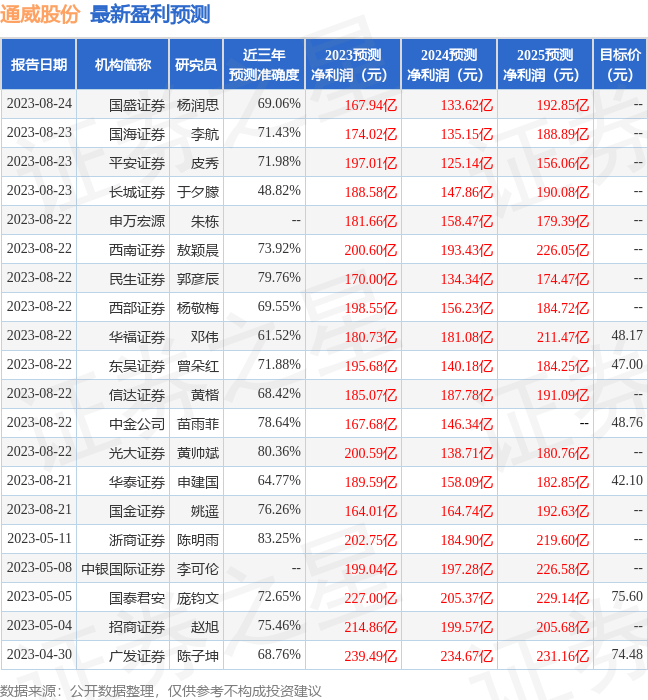Select the 近三年预测准确度 column header
The image size is (648, 700).
[x=264, y=65]
